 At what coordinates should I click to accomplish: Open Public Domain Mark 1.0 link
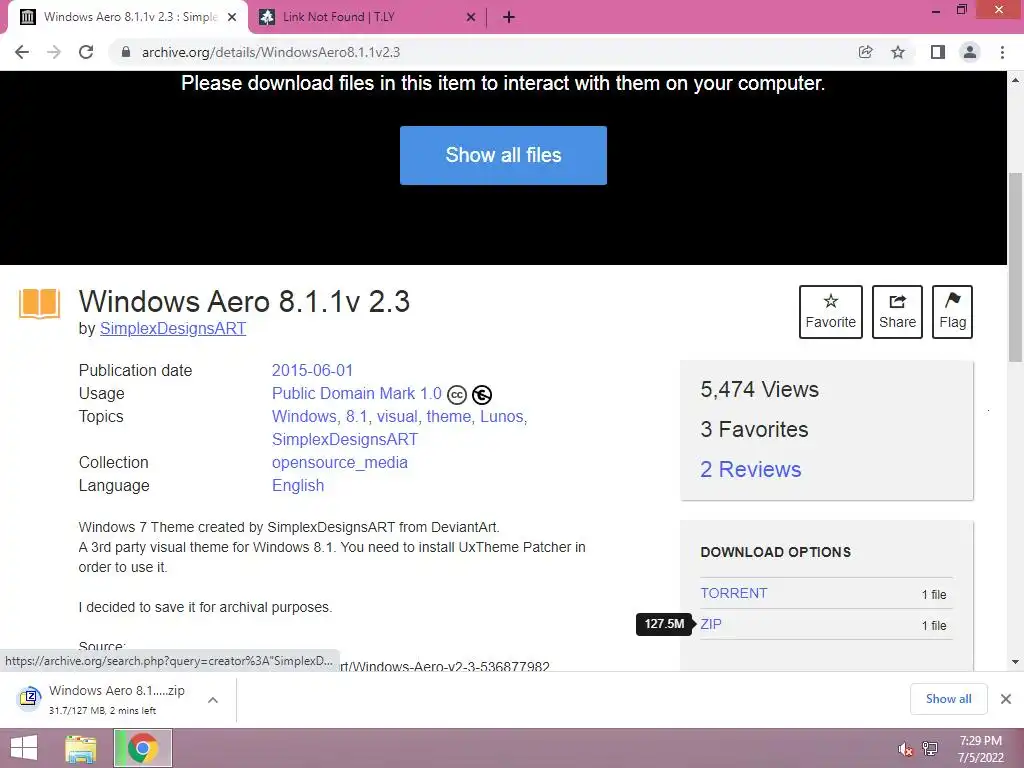pyautogui.click(x=357, y=393)
